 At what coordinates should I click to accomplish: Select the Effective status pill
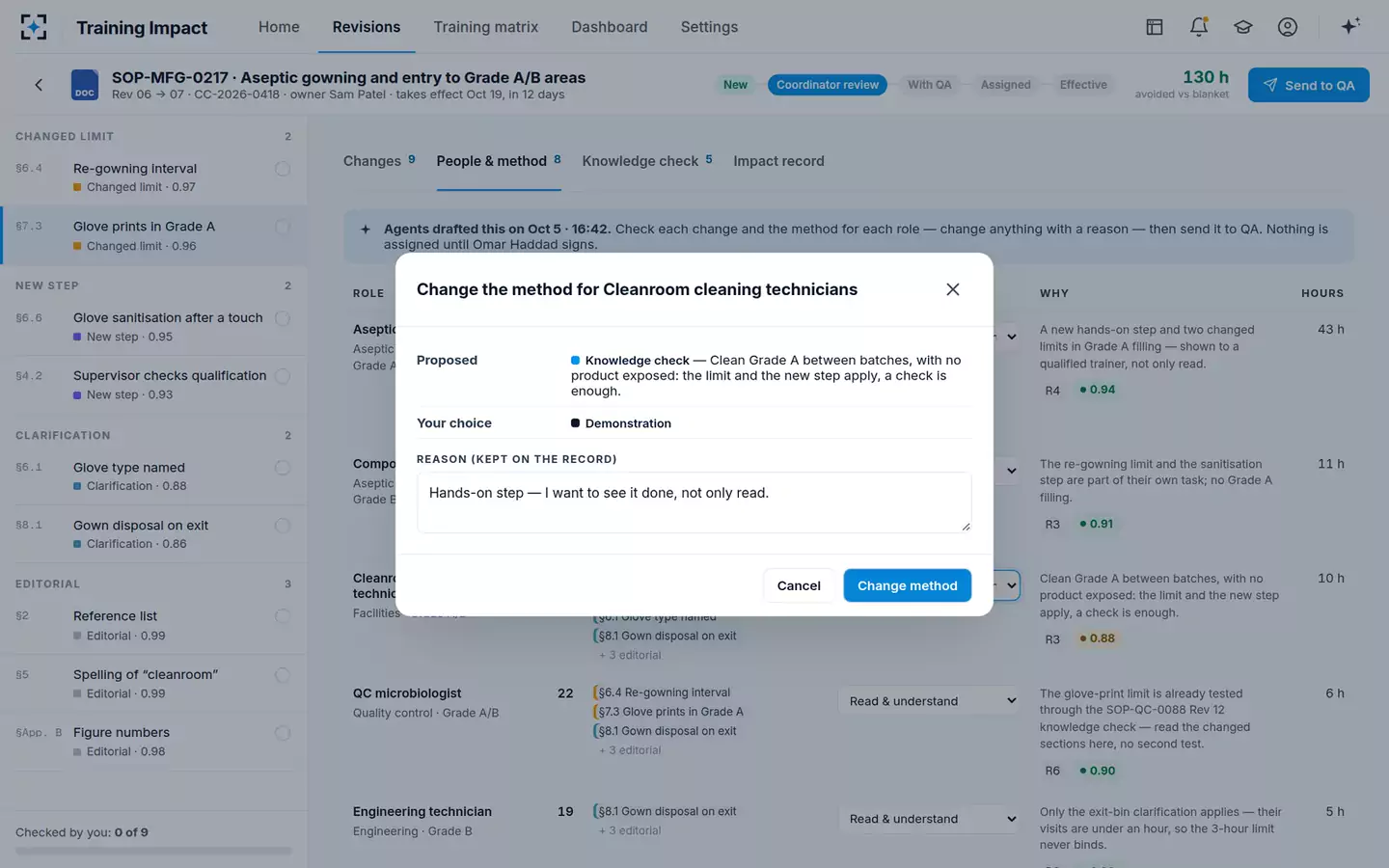1083,85
